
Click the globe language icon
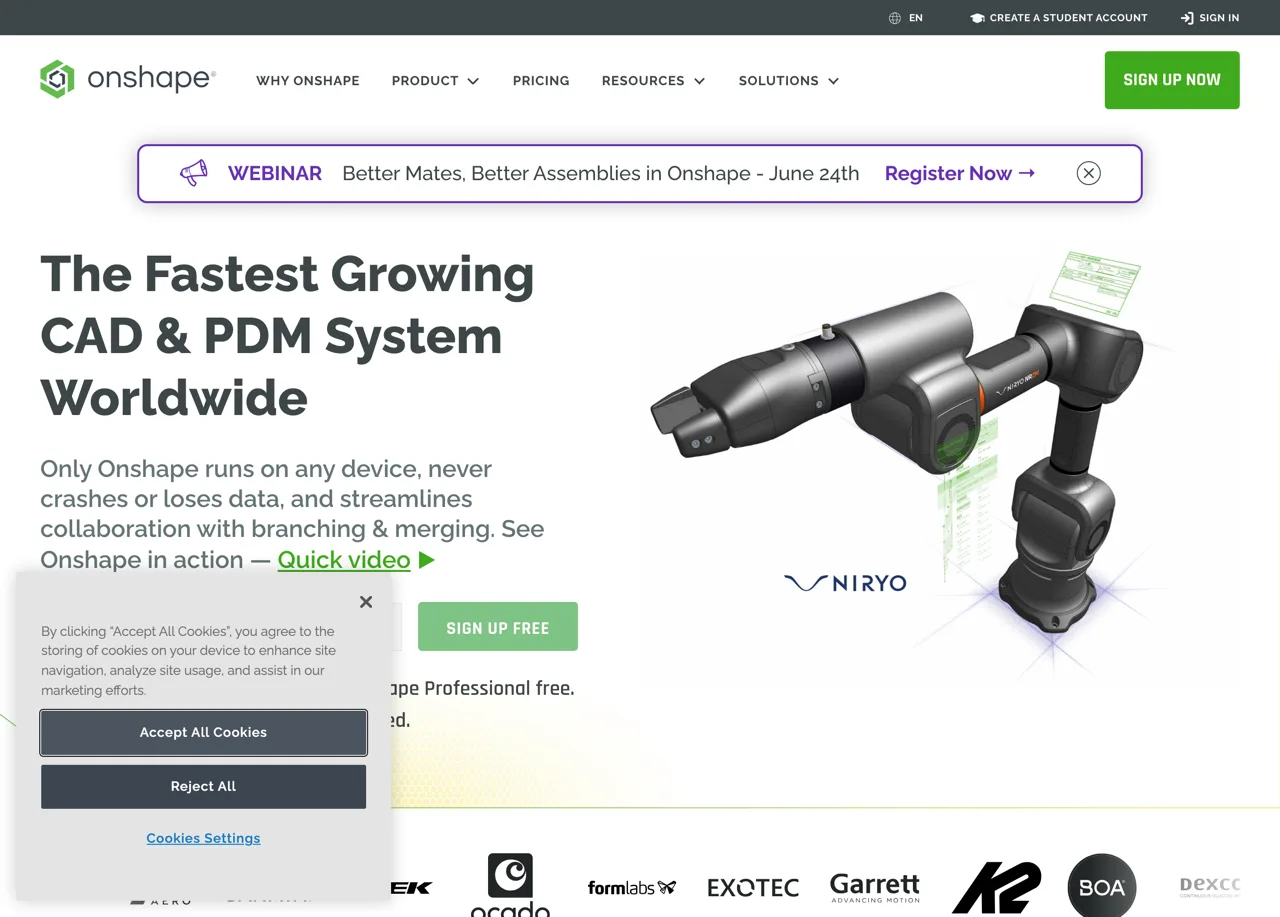point(895,18)
